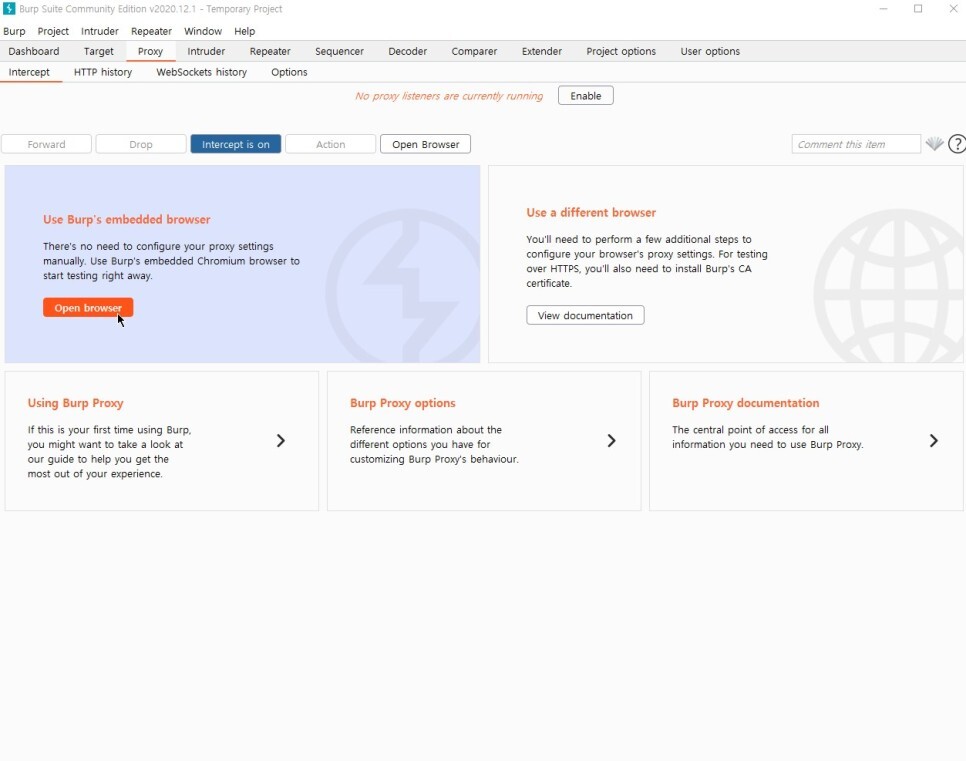The height and width of the screenshot is (761, 966).
Task: Open the Window menu
Action: click(203, 31)
